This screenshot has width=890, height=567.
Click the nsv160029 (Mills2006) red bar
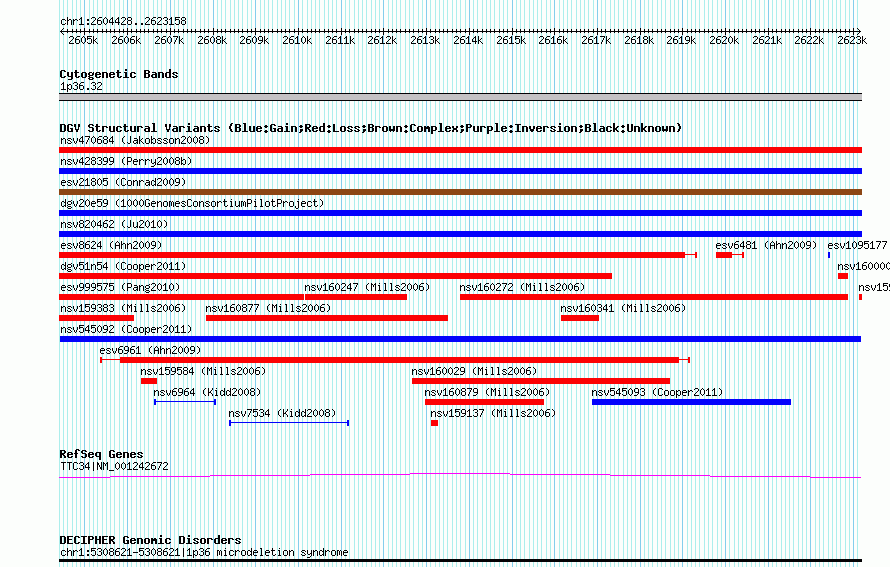pyautogui.click(x=541, y=381)
